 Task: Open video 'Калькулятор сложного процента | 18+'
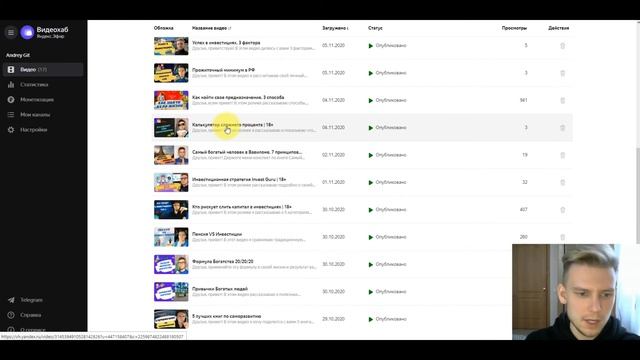click(x=233, y=124)
